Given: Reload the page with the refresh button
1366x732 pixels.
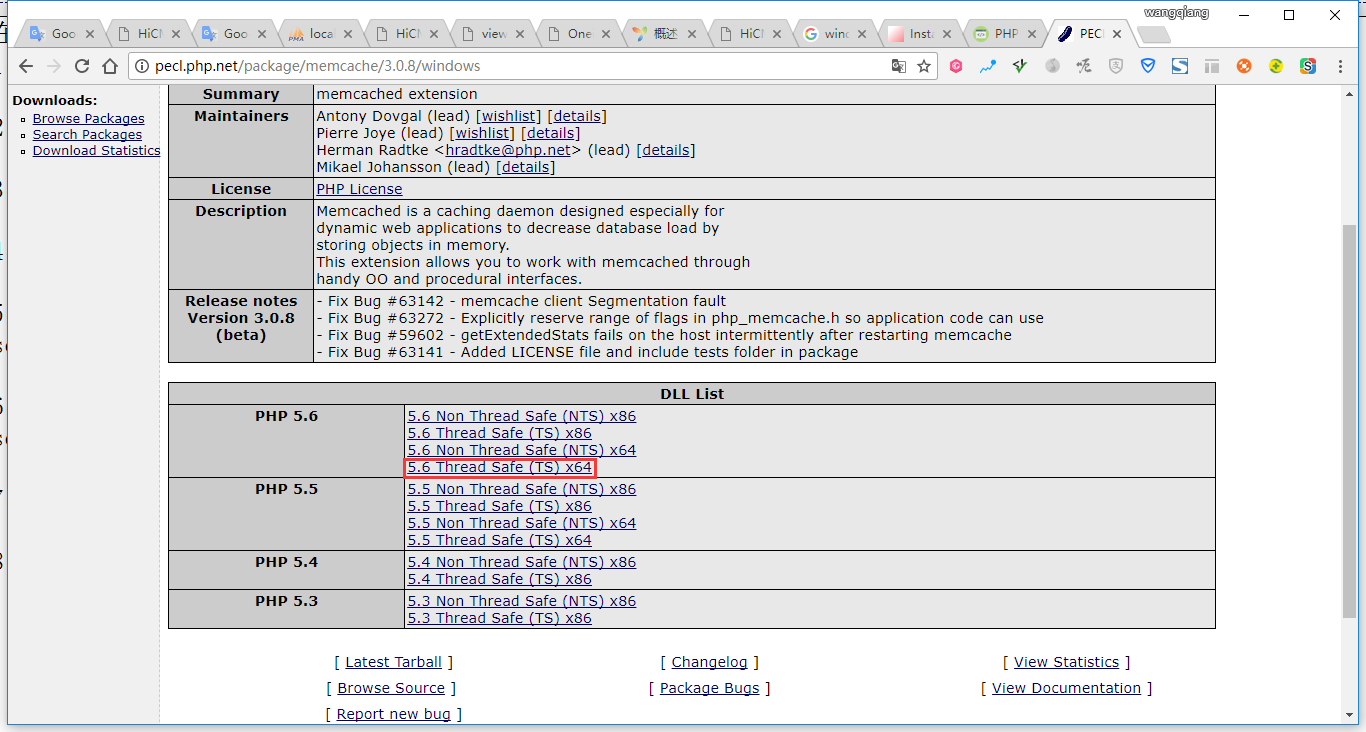Looking at the screenshot, I should click(82, 66).
